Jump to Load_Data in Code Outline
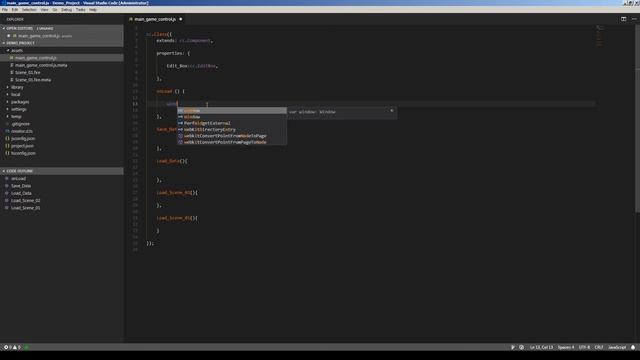This screenshot has width=640, height=360. click(x=62, y=193)
